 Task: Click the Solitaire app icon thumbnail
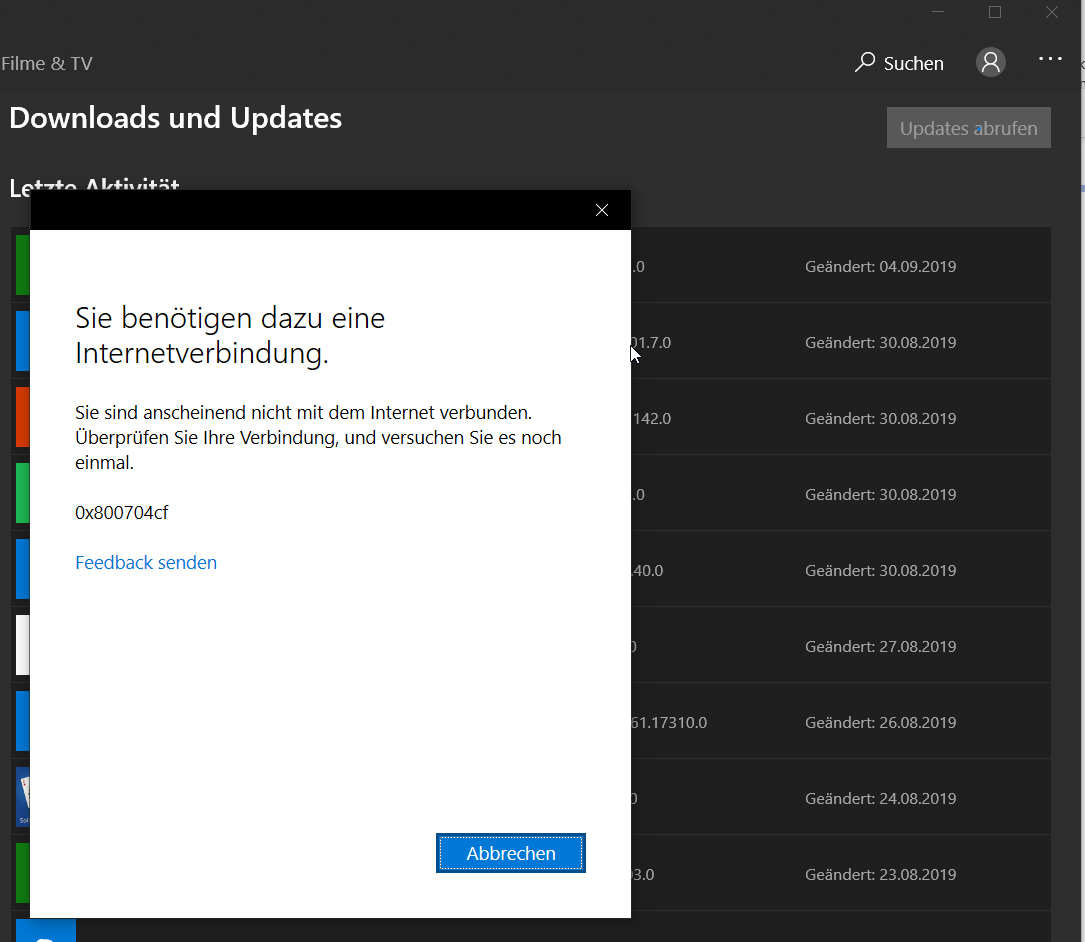click(x=22, y=797)
